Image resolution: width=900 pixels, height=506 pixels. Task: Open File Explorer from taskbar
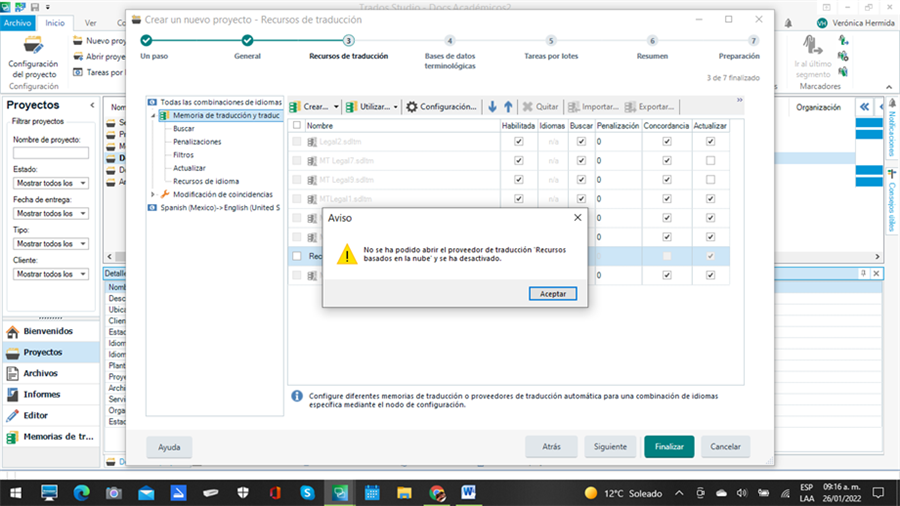click(404, 493)
